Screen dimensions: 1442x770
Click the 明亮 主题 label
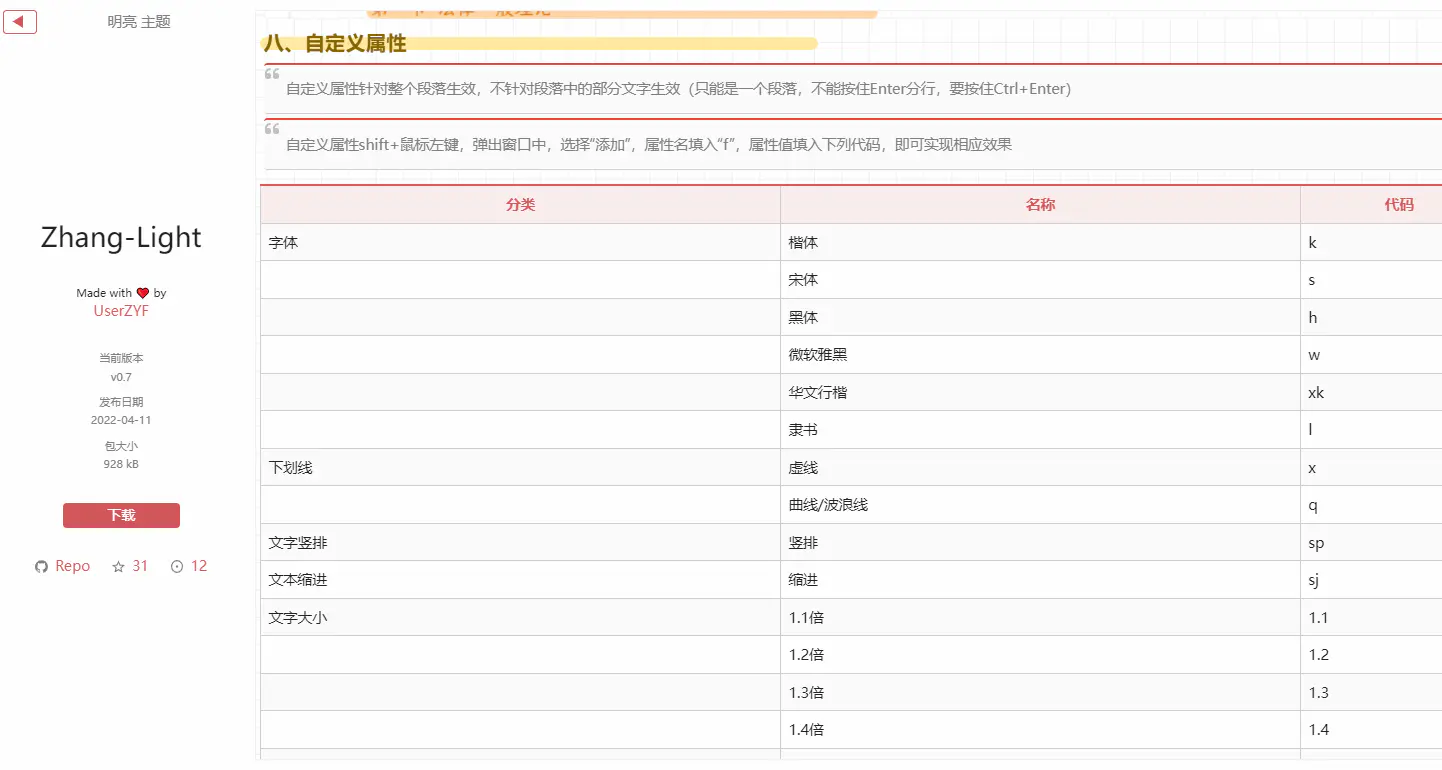point(139,22)
